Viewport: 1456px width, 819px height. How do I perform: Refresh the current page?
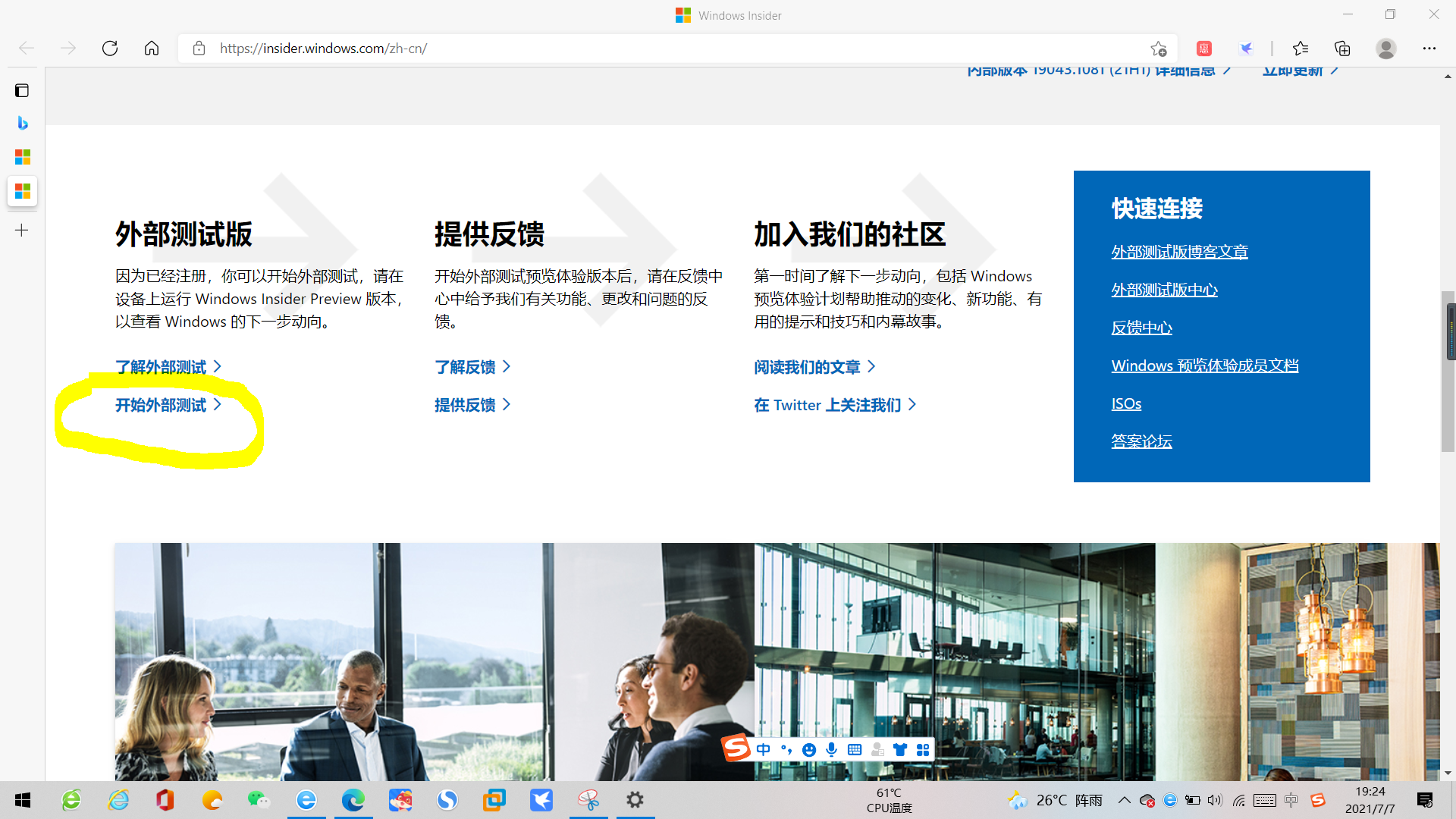(110, 49)
